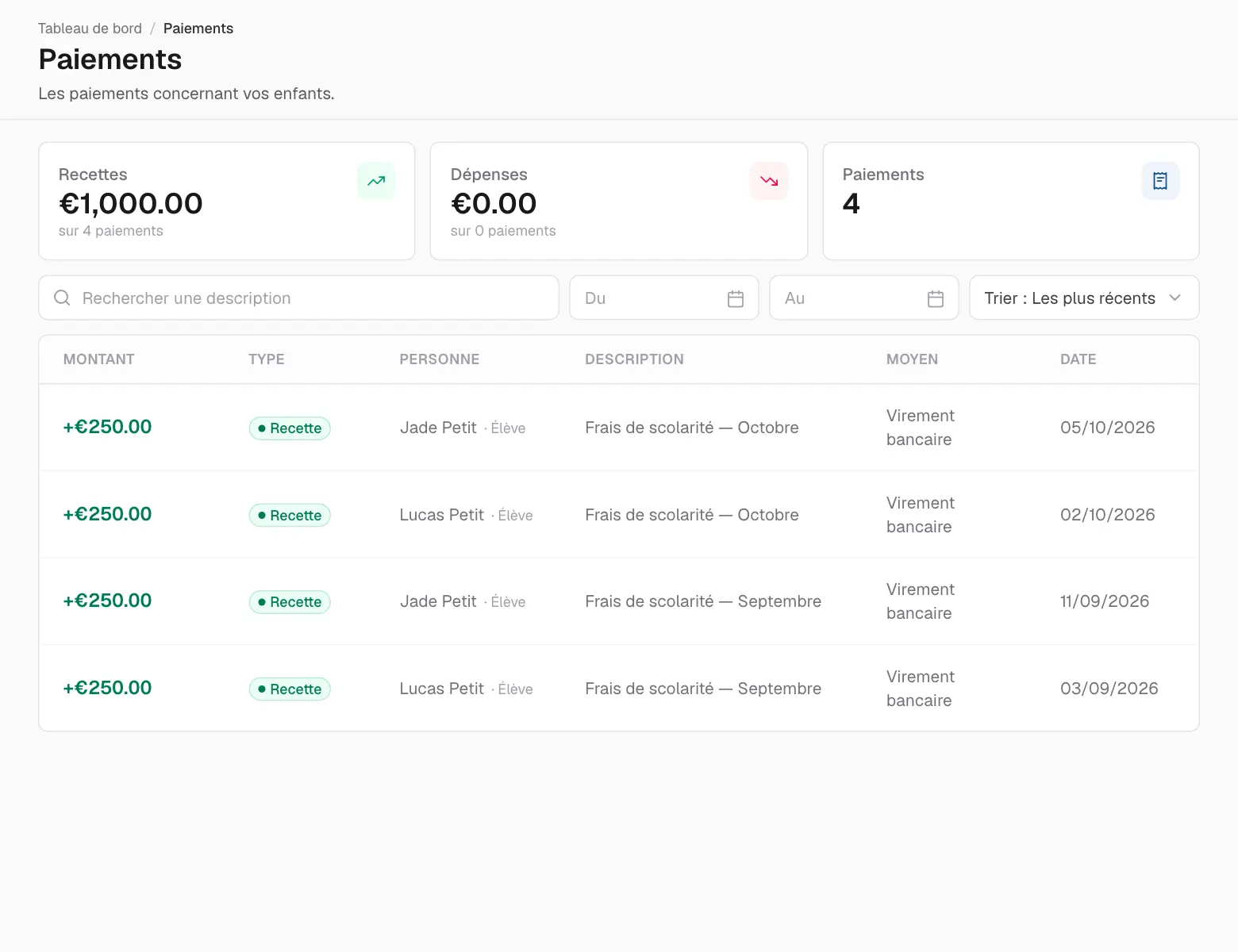Click Virement bancaire in the 02/10/2026 row
Viewport: 1238px width, 952px height.
921,515
